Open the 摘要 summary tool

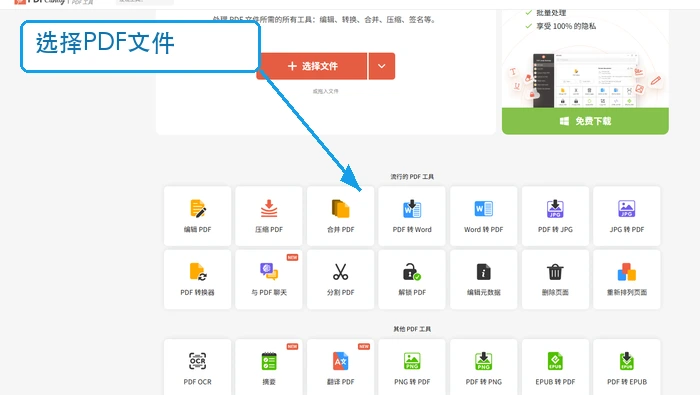point(269,367)
